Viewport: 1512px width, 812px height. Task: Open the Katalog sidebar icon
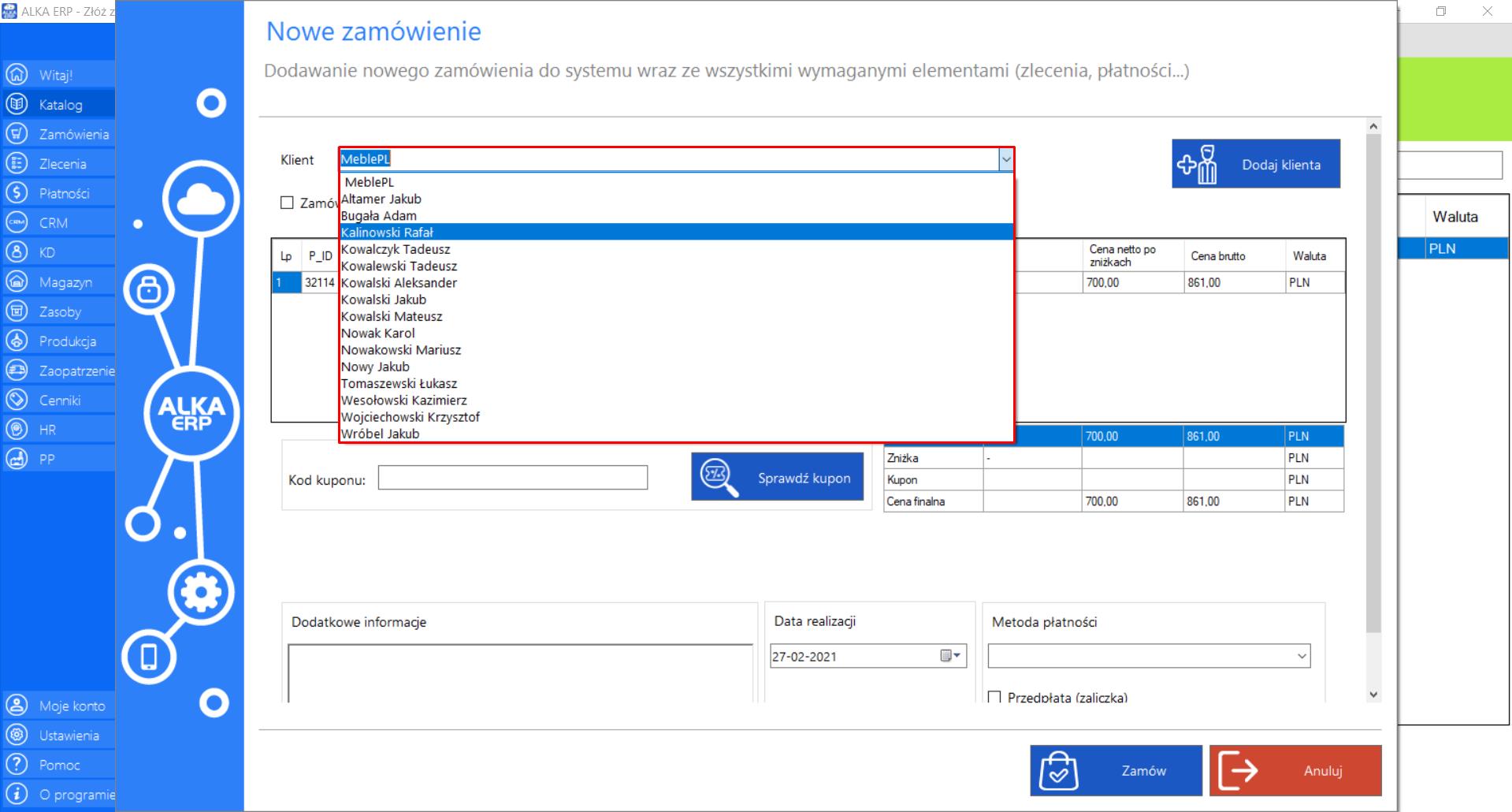click(x=17, y=104)
